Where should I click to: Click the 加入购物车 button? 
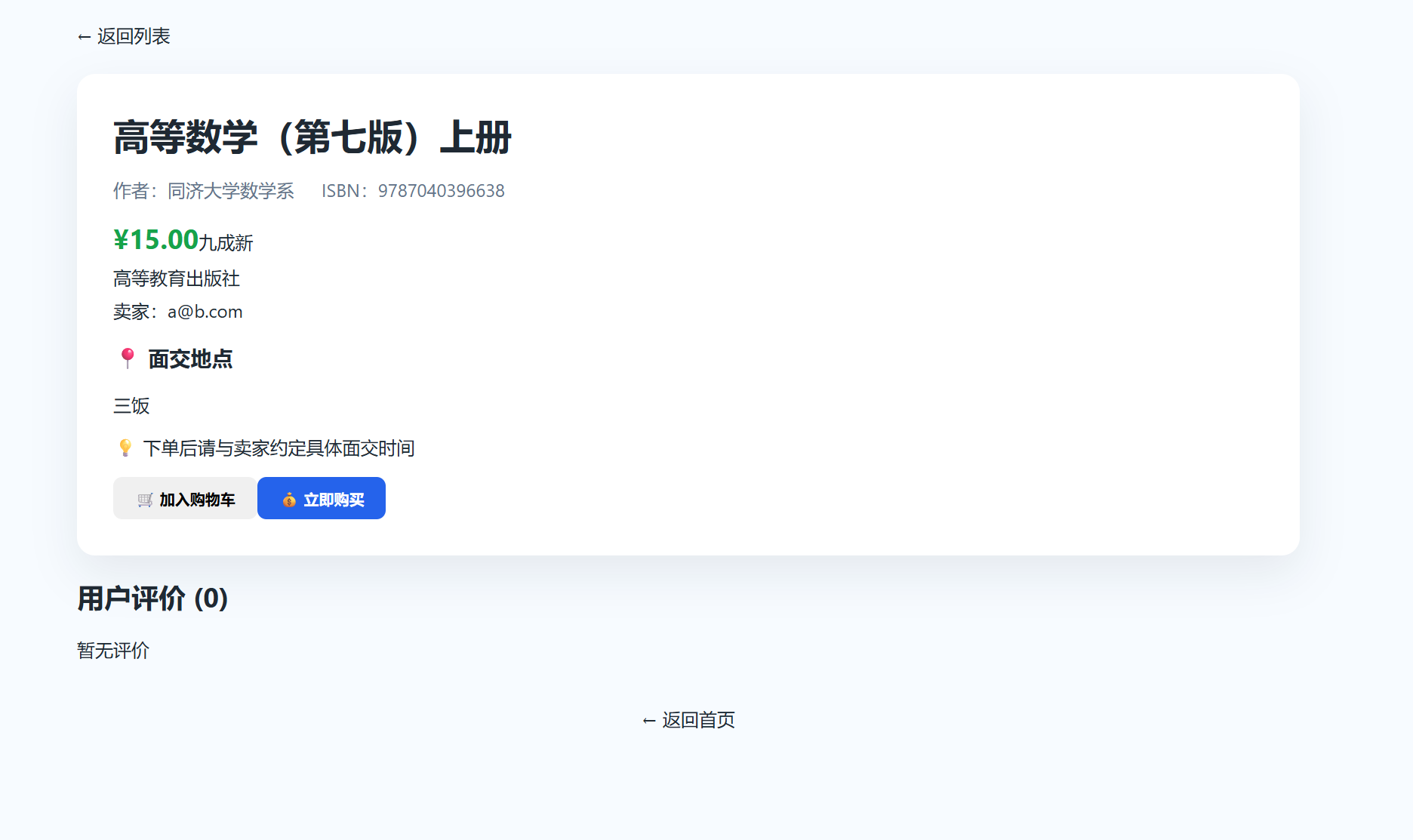pos(184,498)
